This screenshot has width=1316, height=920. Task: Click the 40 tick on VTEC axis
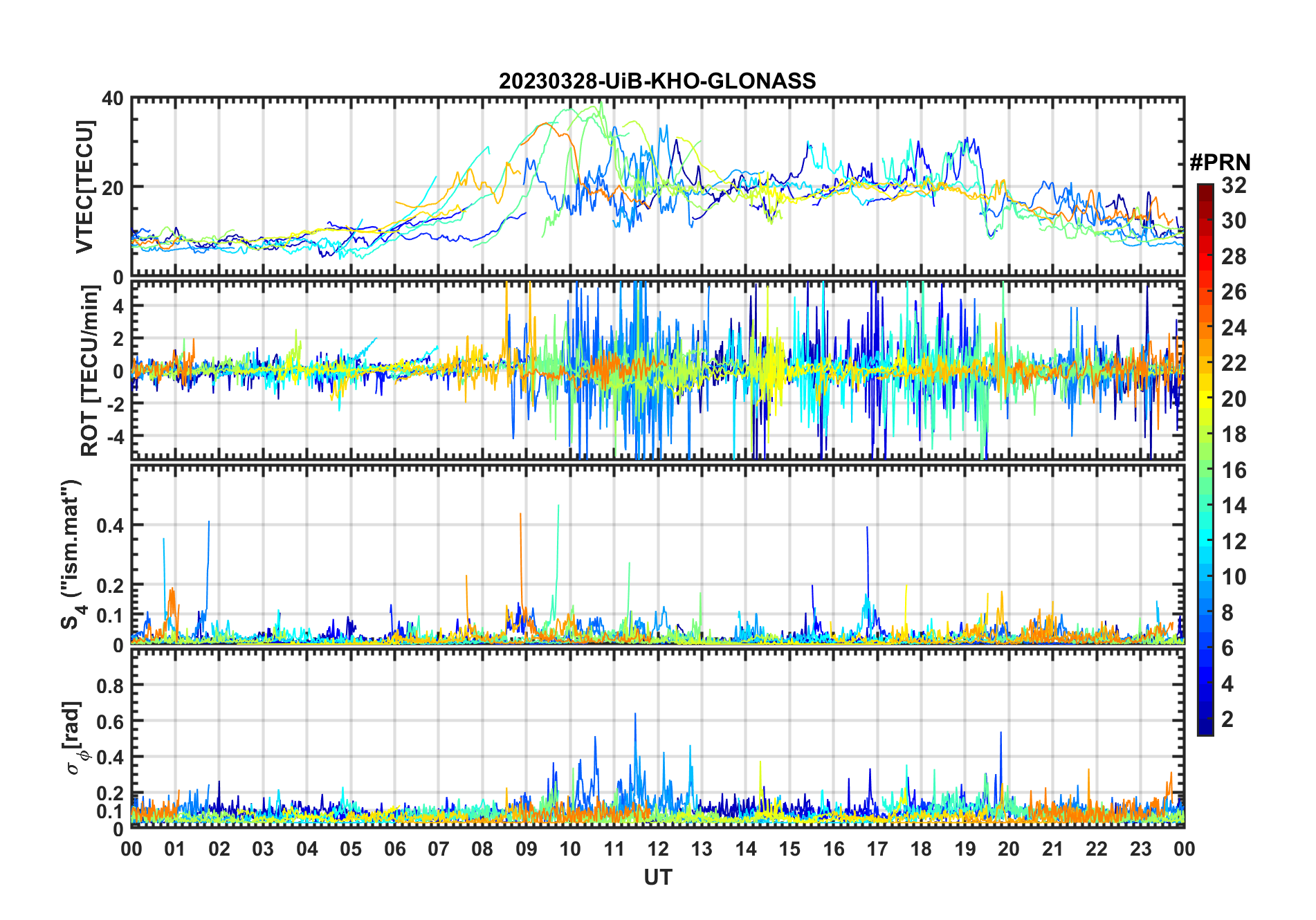(x=113, y=99)
